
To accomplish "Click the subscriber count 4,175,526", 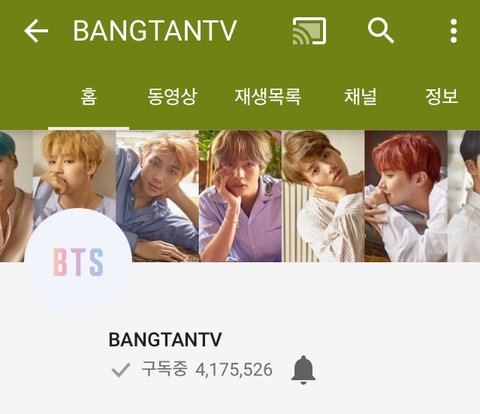I will (234, 370).
